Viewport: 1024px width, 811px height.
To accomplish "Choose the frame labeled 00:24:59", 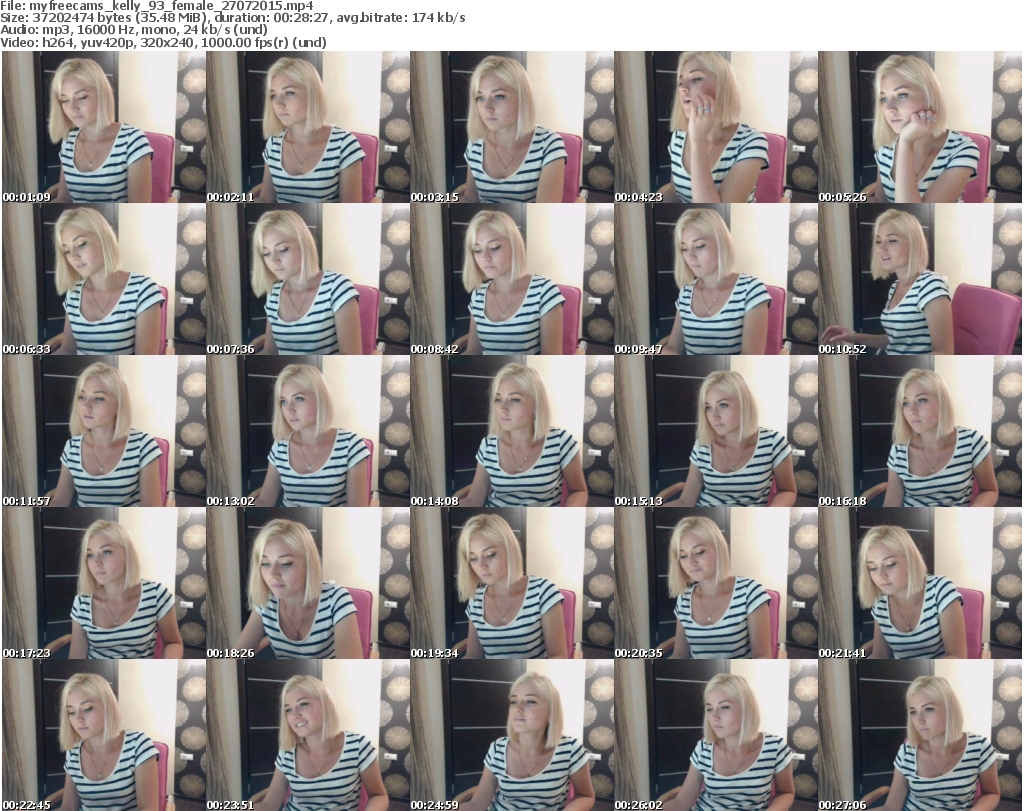I will coord(511,735).
